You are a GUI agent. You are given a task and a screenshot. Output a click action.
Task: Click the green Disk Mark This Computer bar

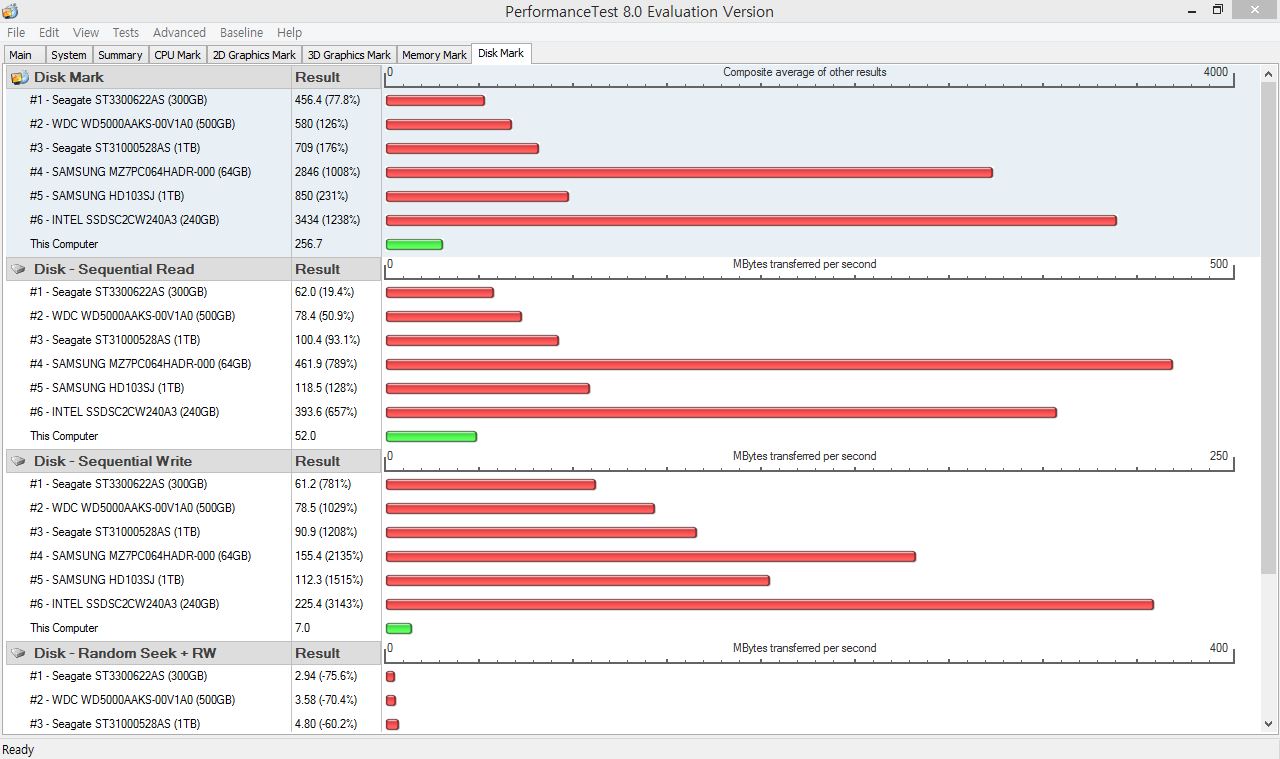[x=414, y=244]
